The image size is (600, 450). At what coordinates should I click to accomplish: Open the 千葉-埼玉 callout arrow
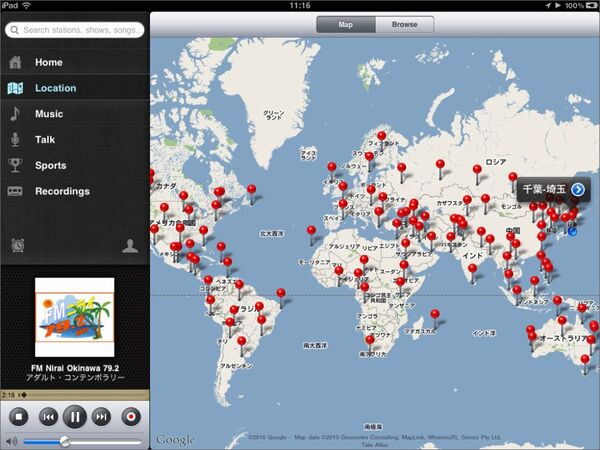pos(578,189)
